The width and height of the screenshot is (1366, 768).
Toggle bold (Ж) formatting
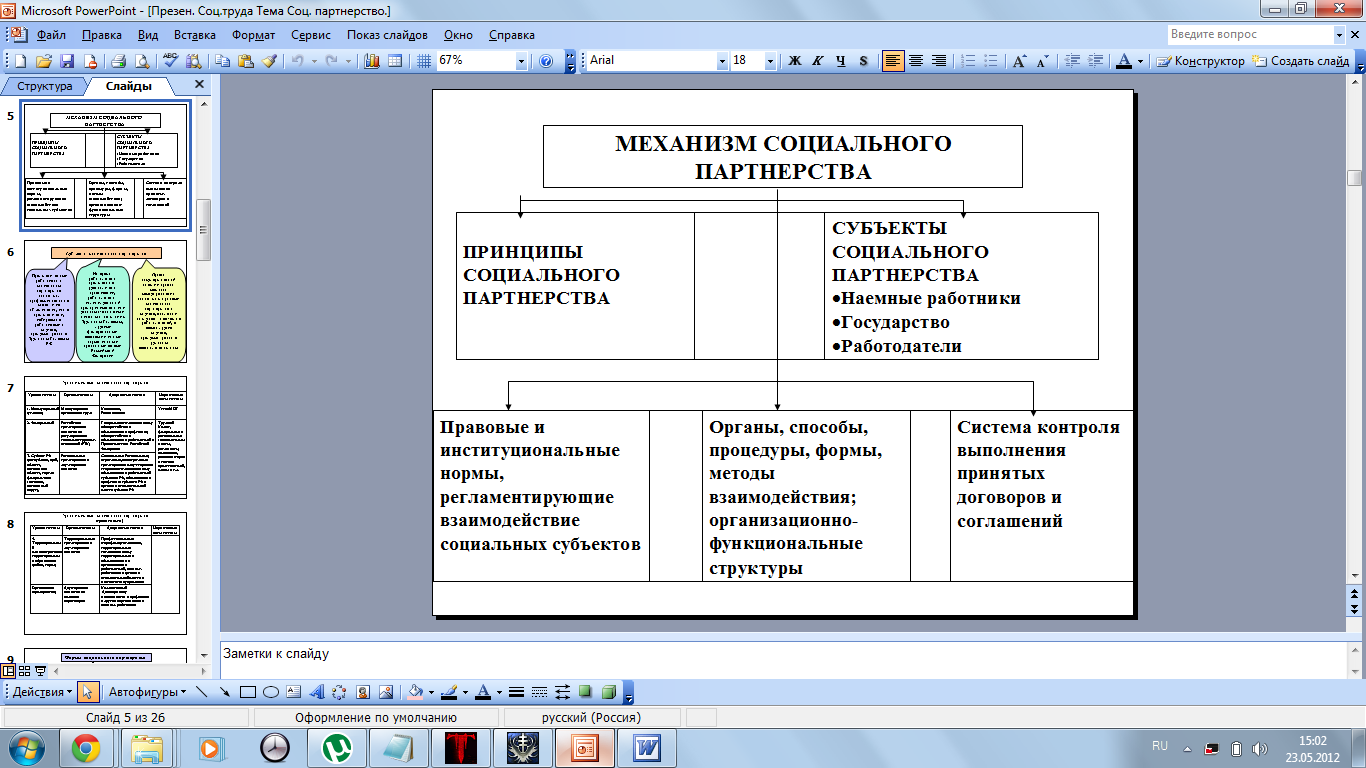tap(795, 60)
